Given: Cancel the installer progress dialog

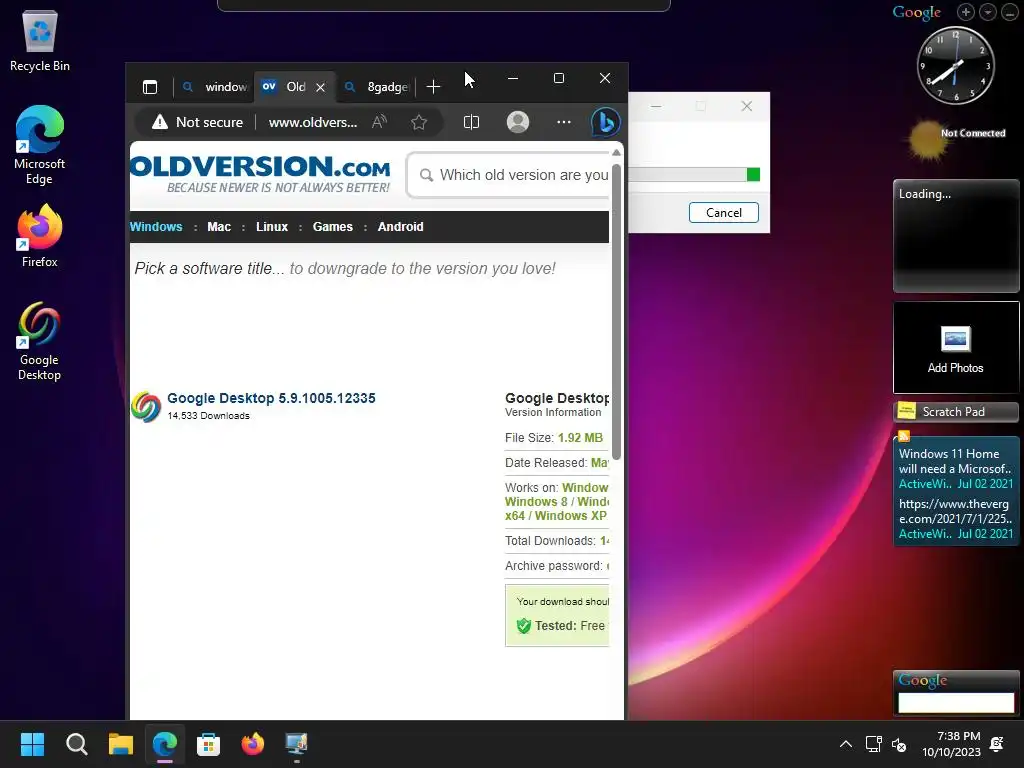Looking at the screenshot, I should point(724,212).
